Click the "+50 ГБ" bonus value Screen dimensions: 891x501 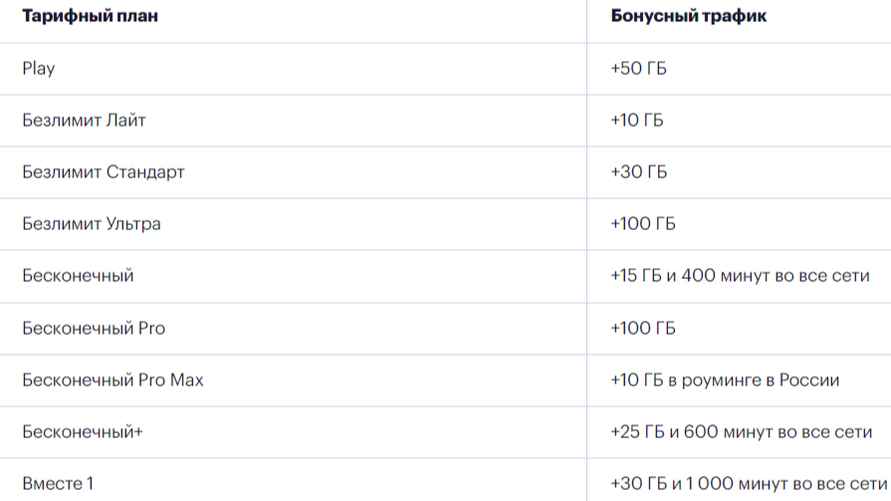pos(639,69)
